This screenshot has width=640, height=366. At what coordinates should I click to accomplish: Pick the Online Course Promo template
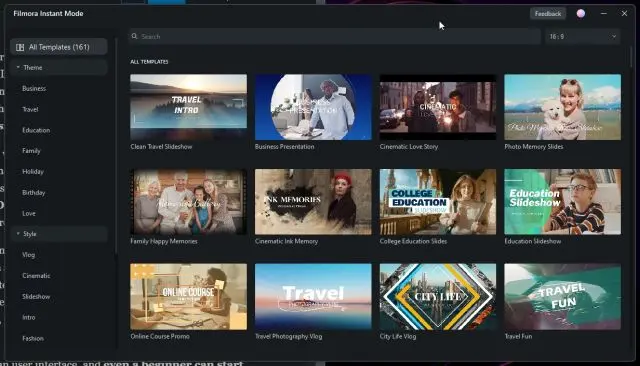point(189,297)
